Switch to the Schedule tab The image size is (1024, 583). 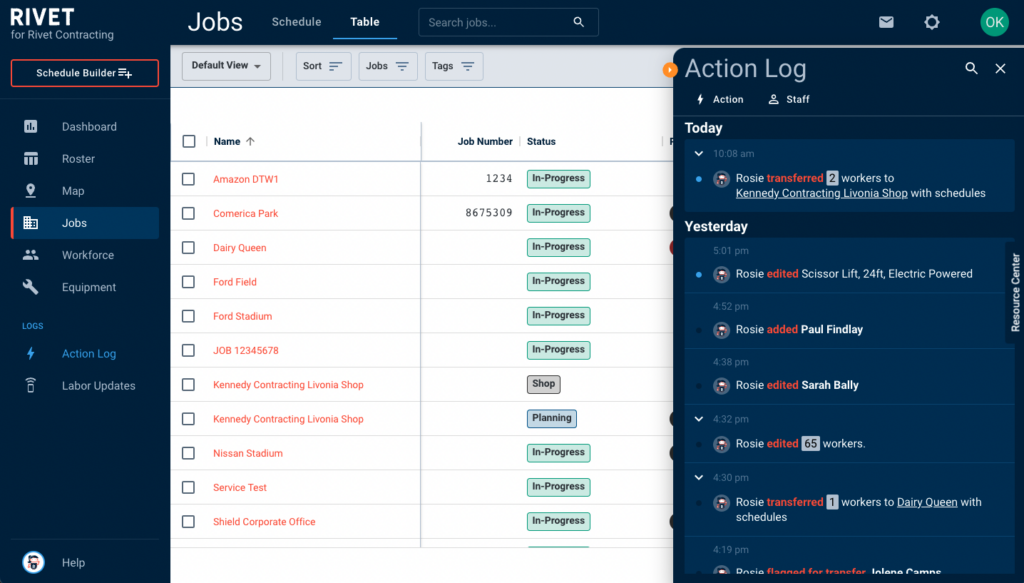click(x=296, y=22)
